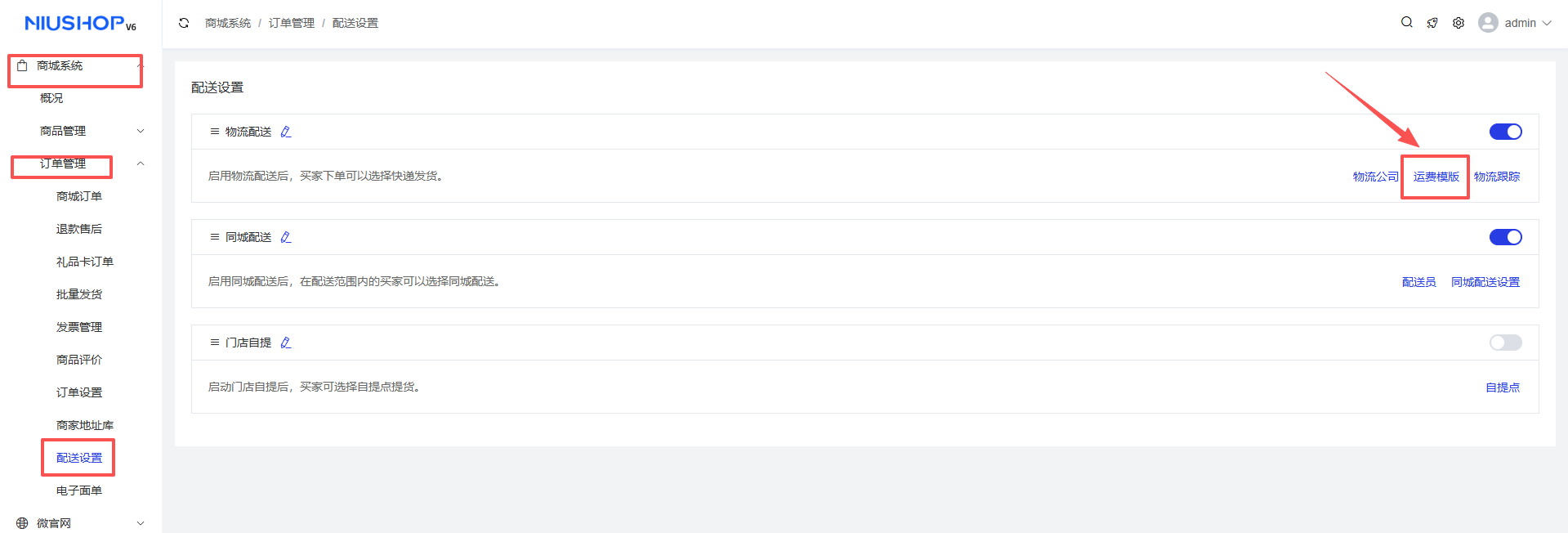Click the 同城配送设置 link

tap(1485, 282)
